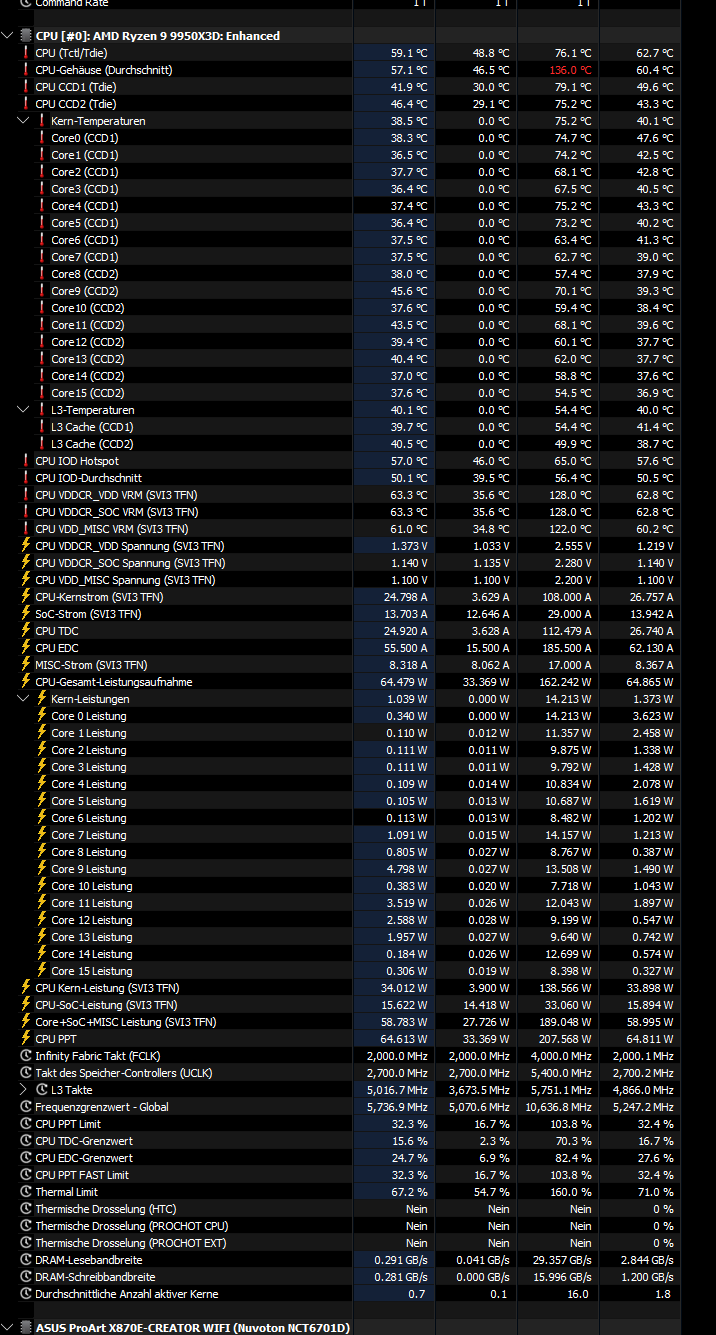This screenshot has height=1335, width=716.
Task: Click the clock icon of Thermische Drosselung (HTC)
Action: click(x=25, y=1209)
